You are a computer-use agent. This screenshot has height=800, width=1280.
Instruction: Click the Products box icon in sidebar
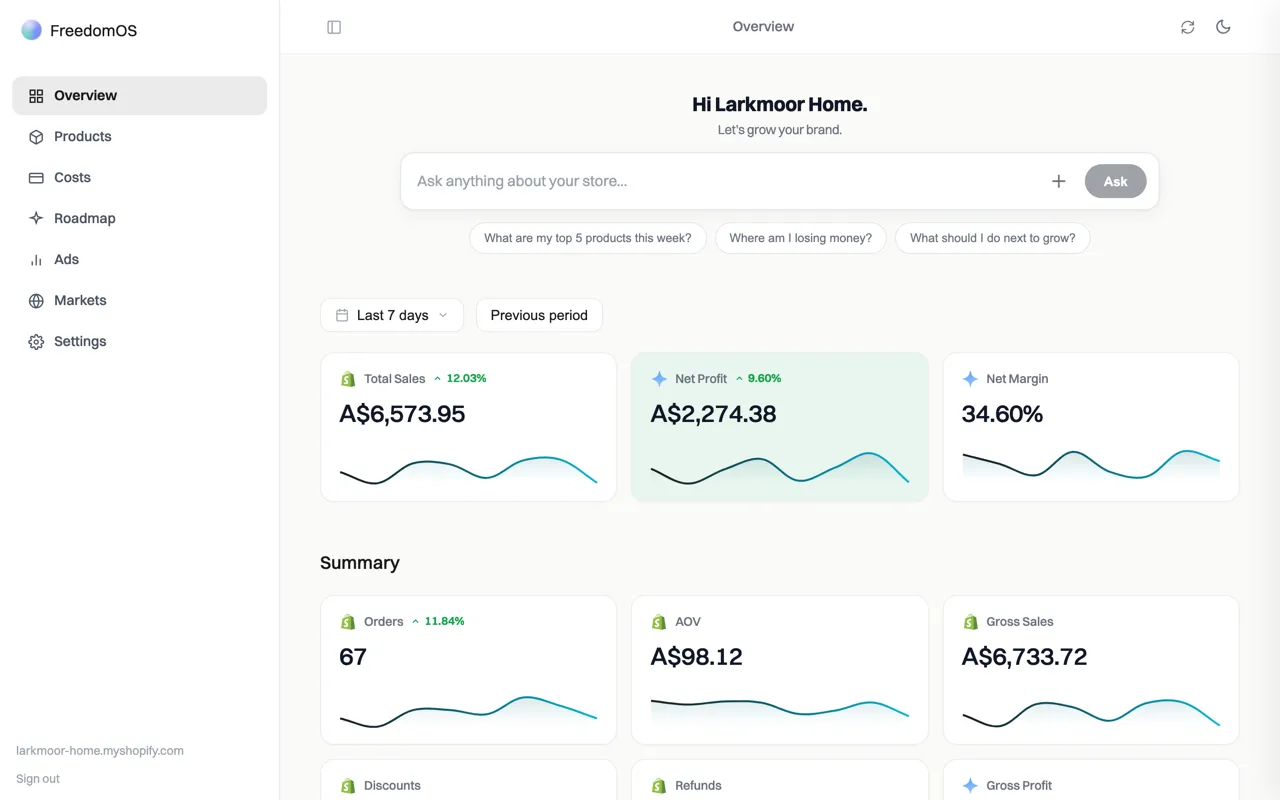click(x=36, y=137)
